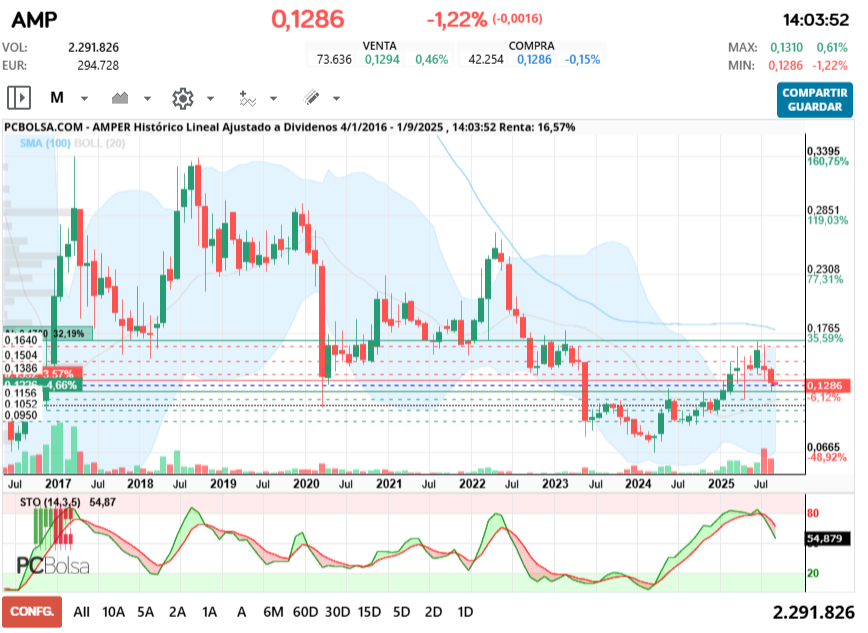Select the 6M time range
The image size is (868, 633).
tap(273, 612)
